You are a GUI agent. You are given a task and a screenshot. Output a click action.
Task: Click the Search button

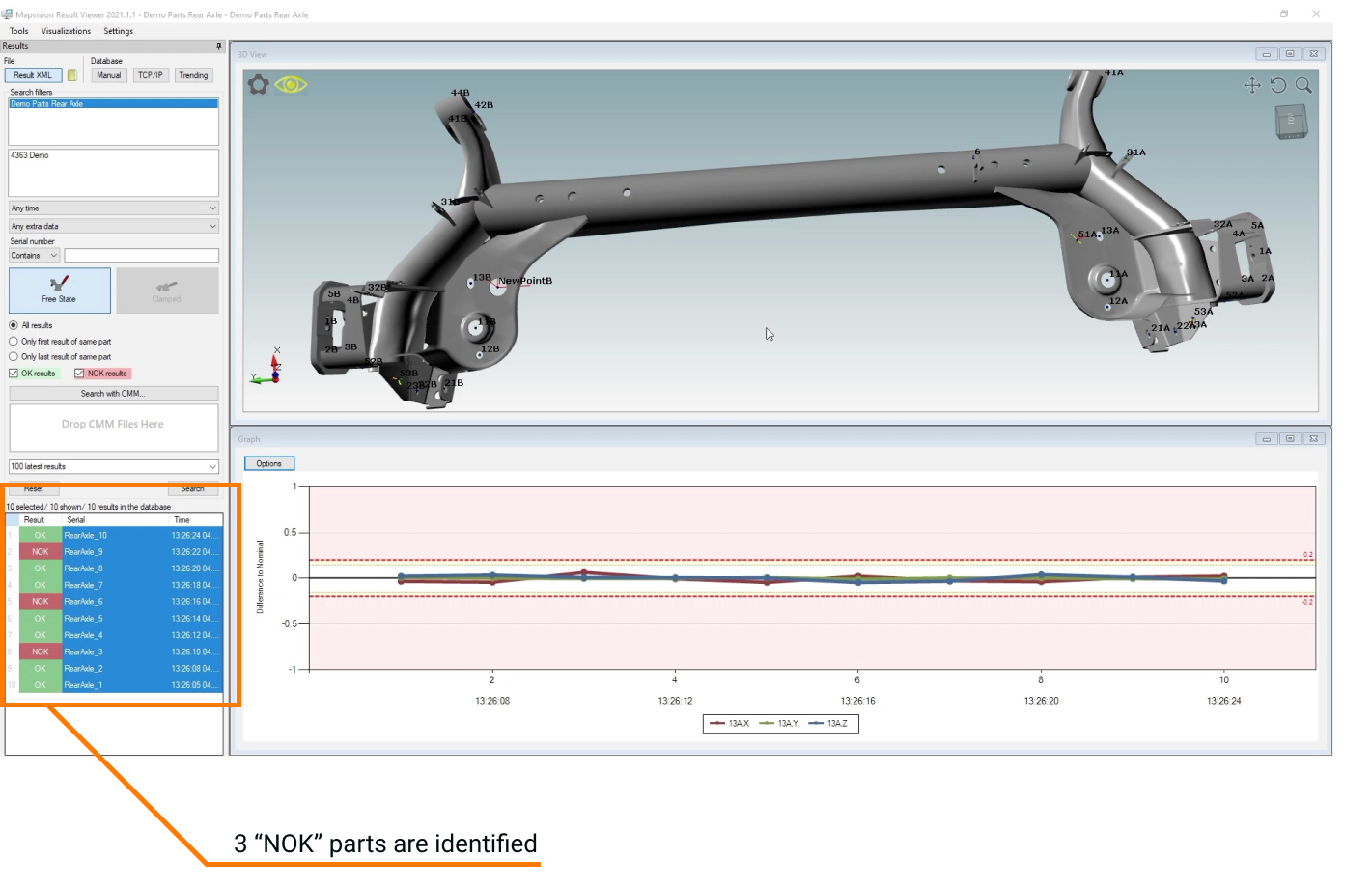pos(193,489)
